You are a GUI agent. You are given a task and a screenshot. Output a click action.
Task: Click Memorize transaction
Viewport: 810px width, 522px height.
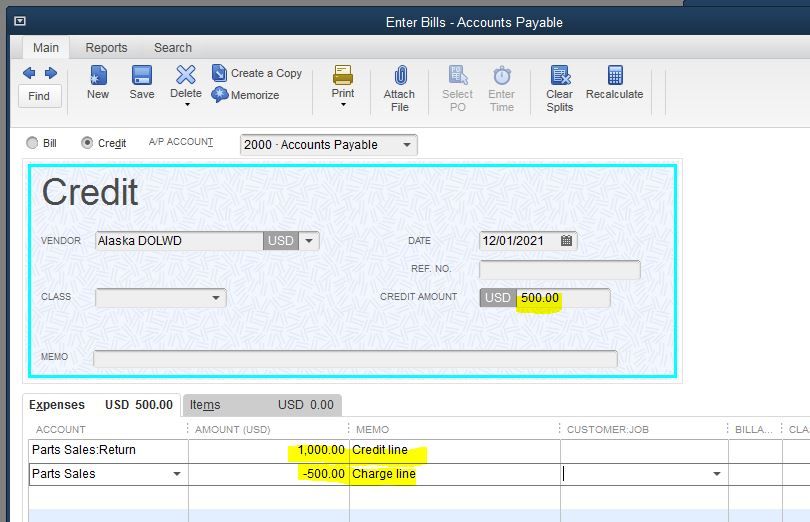[x=245, y=95]
